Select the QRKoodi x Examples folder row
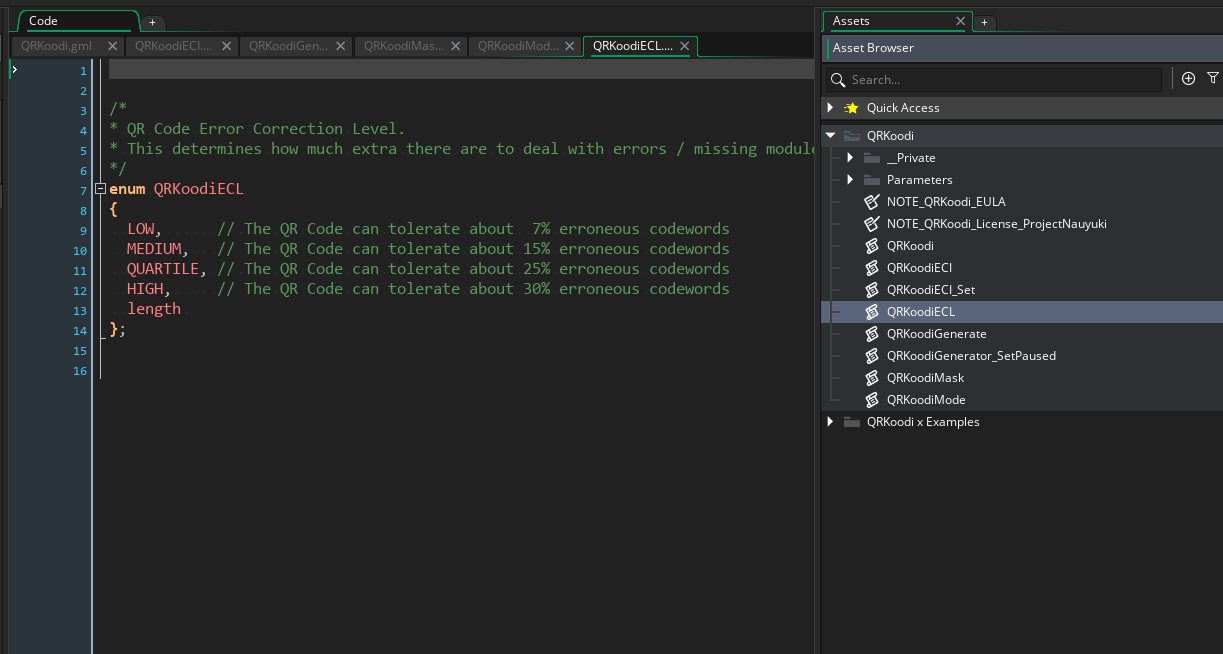 (1022, 422)
